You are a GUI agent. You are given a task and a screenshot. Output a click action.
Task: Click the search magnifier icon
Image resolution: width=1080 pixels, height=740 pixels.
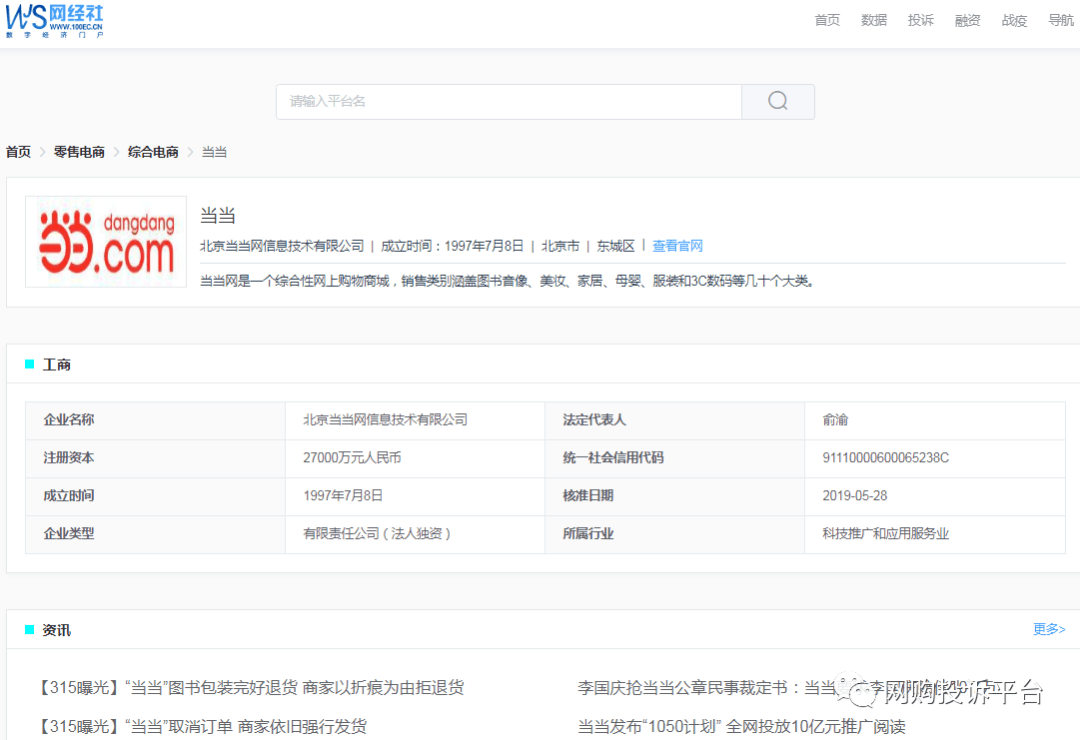pos(777,101)
